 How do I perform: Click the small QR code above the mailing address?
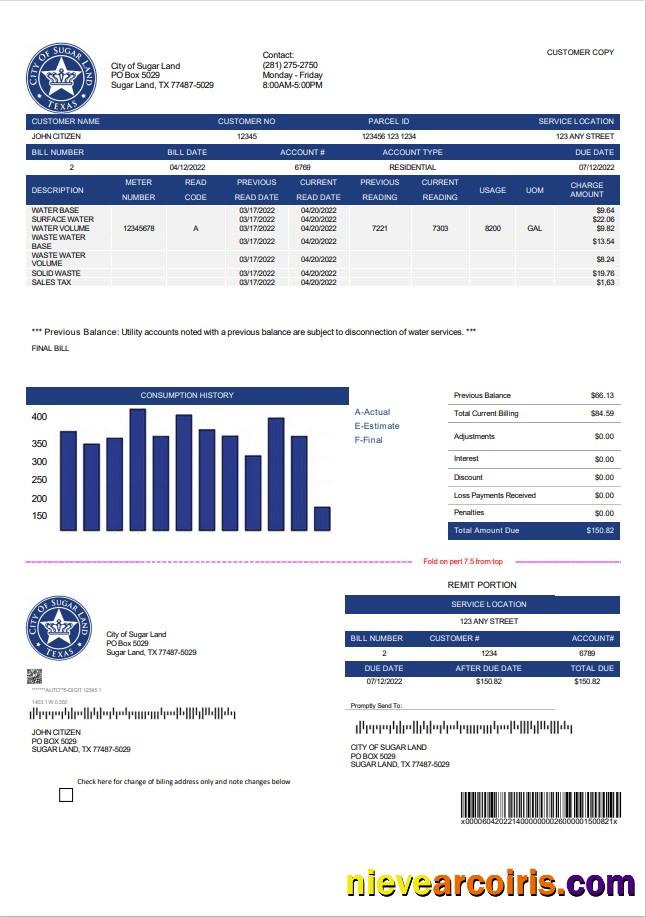(34, 676)
